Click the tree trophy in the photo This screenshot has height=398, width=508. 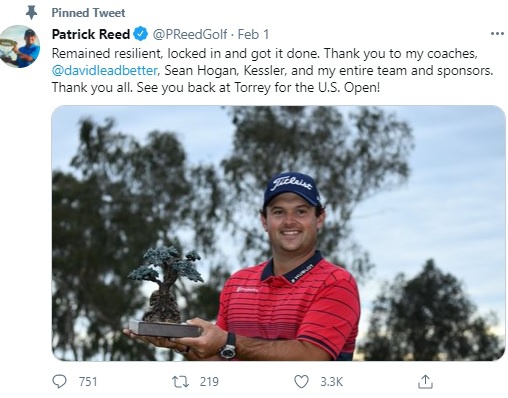coord(166,292)
